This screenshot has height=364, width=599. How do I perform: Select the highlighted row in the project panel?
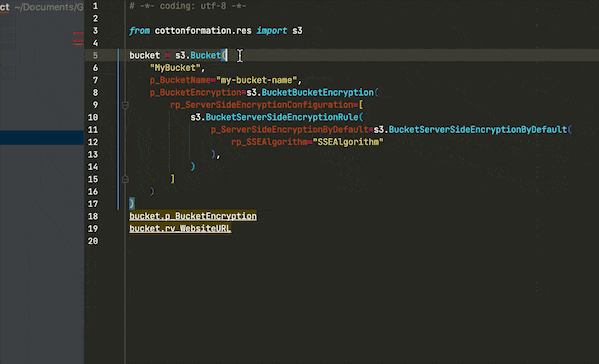pos(42,138)
